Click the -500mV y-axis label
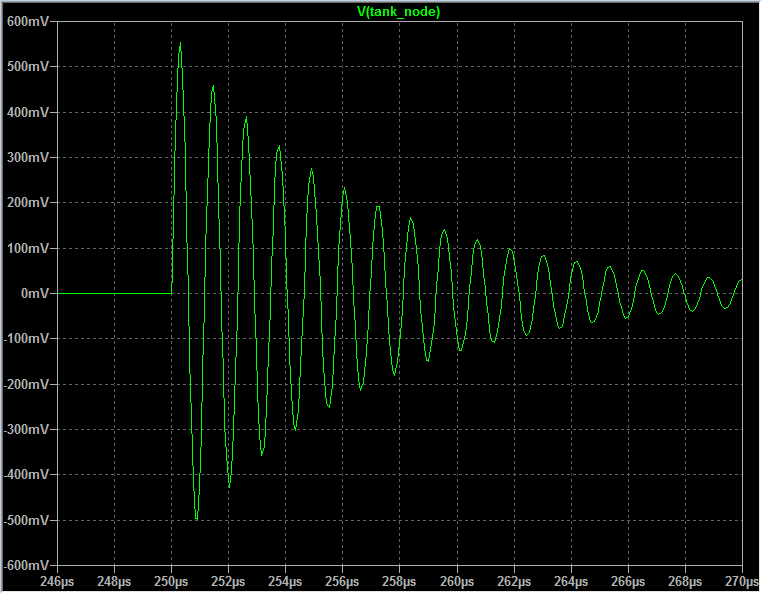761x593 pixels. [x=26, y=520]
